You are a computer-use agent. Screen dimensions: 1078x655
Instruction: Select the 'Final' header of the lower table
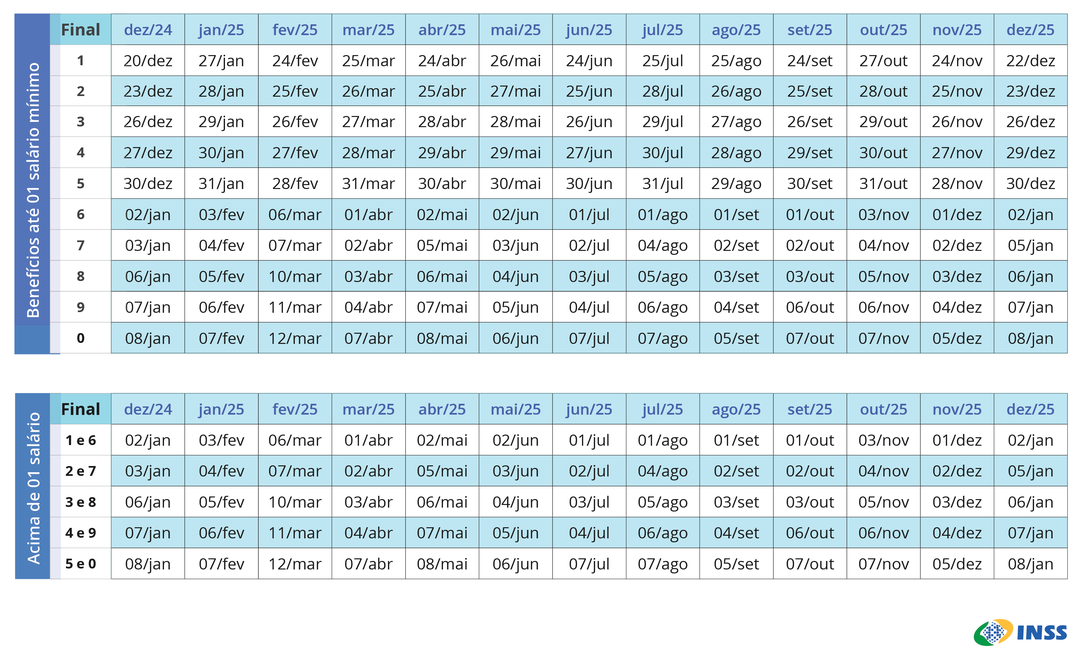point(80,409)
